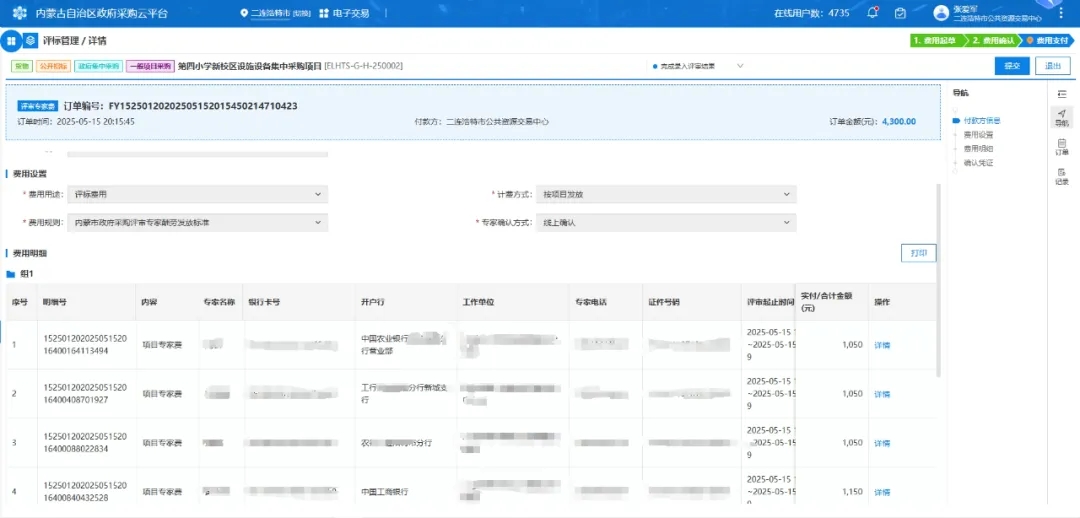
Task: Expand the 专家确认方式 dropdown
Action: [666, 222]
